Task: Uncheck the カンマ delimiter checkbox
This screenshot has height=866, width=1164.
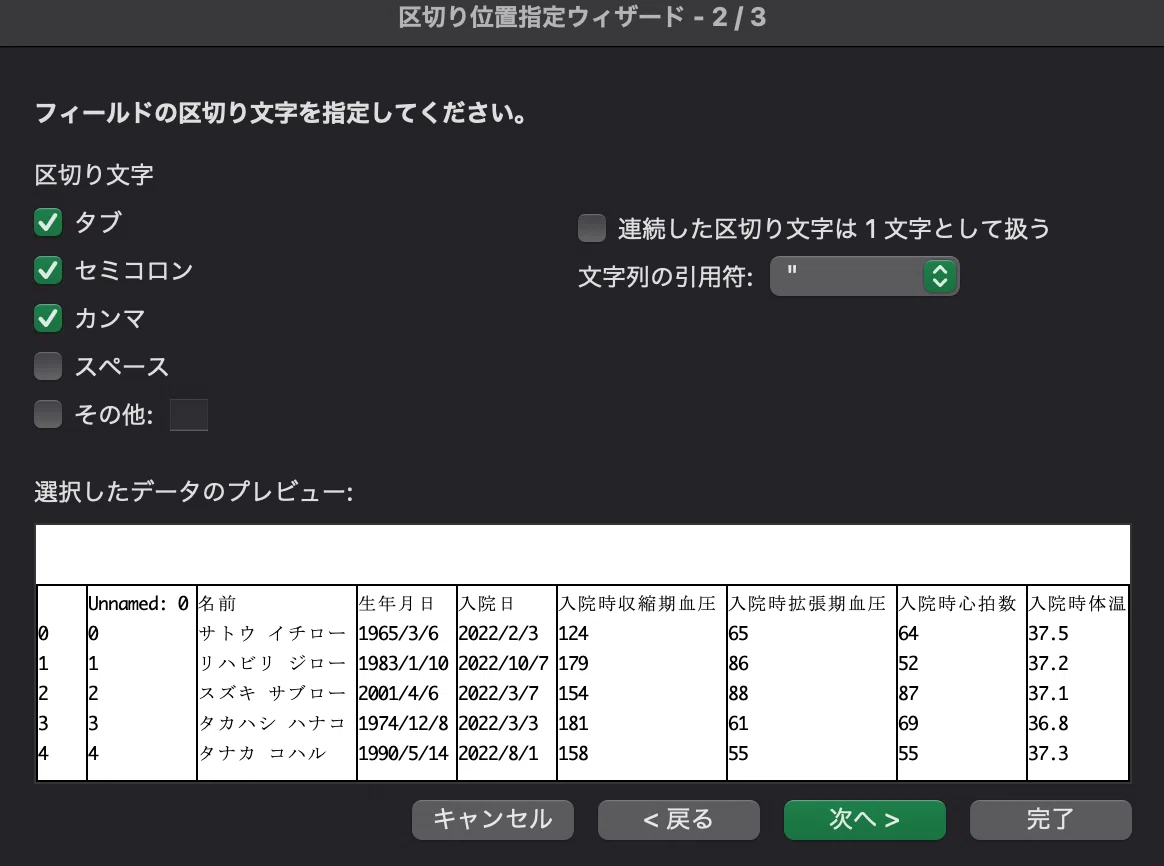Action: [48, 318]
